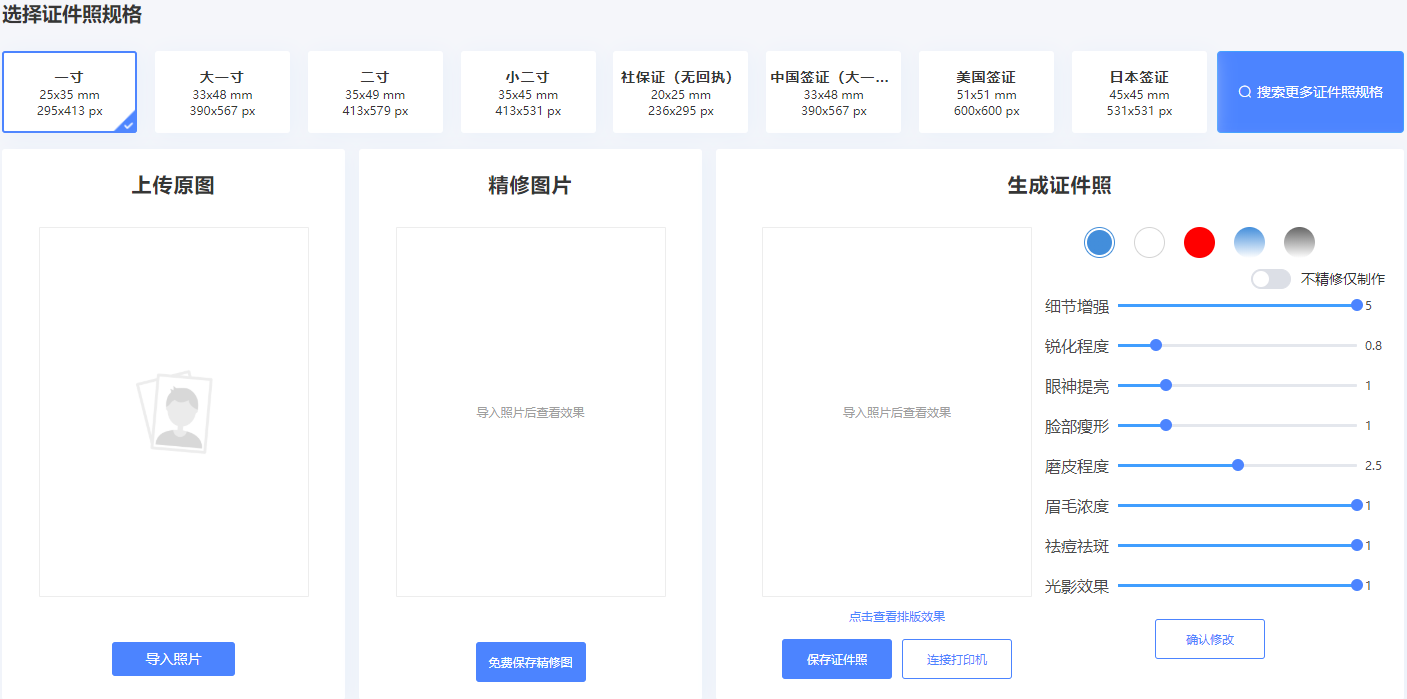Screen dimensions: 1407x699
Task: Open 点击查看排版效果 link
Action: [896, 616]
